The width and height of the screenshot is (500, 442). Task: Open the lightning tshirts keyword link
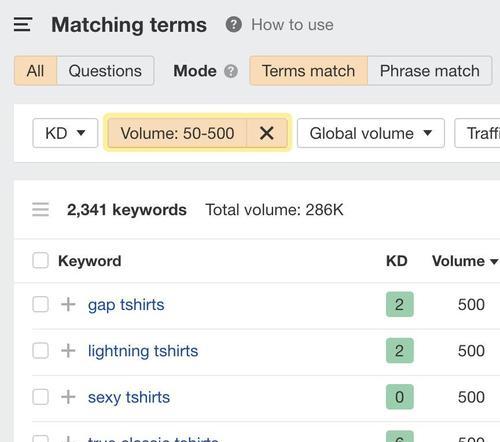[x=143, y=351]
